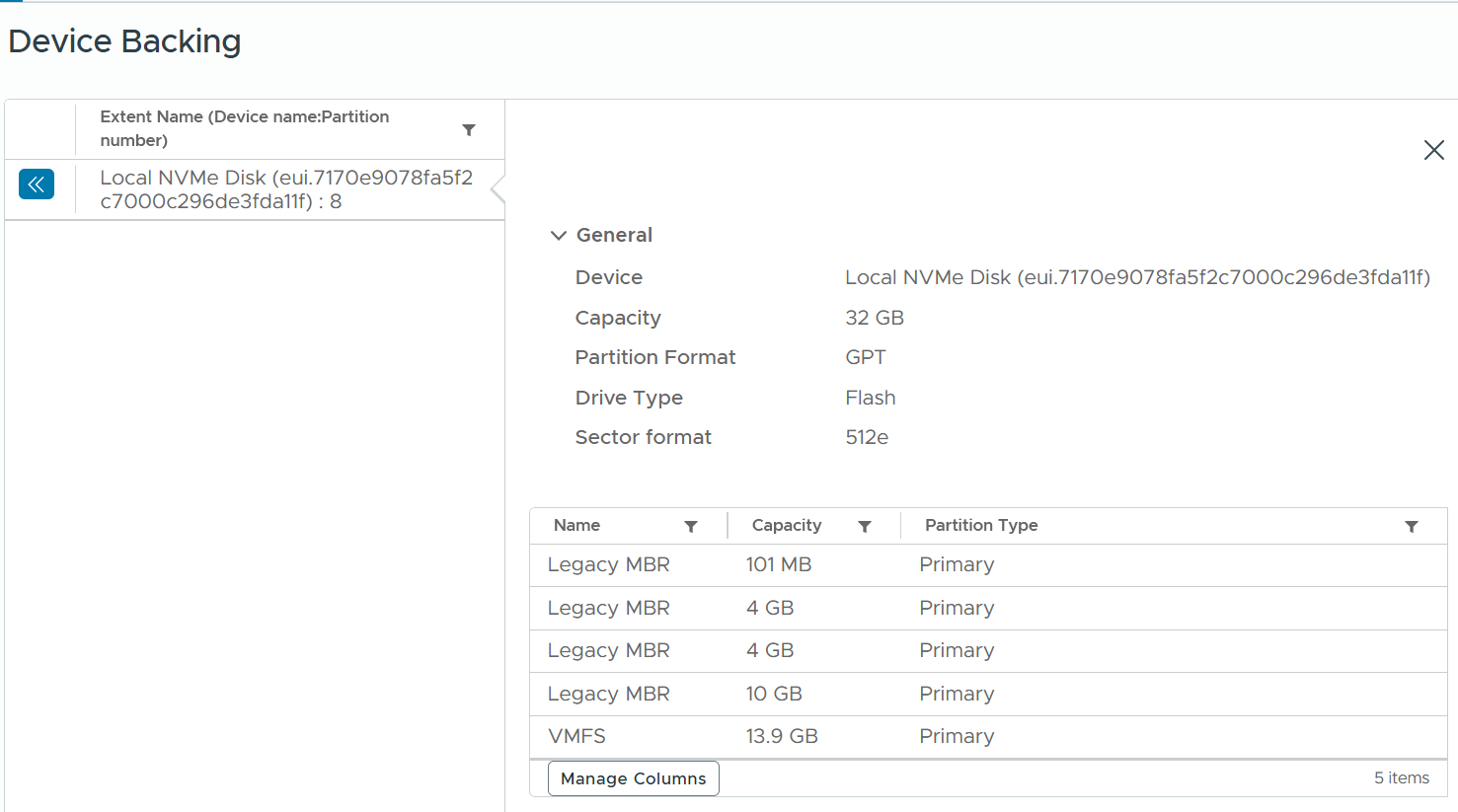Screen dimensions: 1458x812
Task: Filter the partition Capacity column
Action: pyautogui.click(x=865, y=527)
